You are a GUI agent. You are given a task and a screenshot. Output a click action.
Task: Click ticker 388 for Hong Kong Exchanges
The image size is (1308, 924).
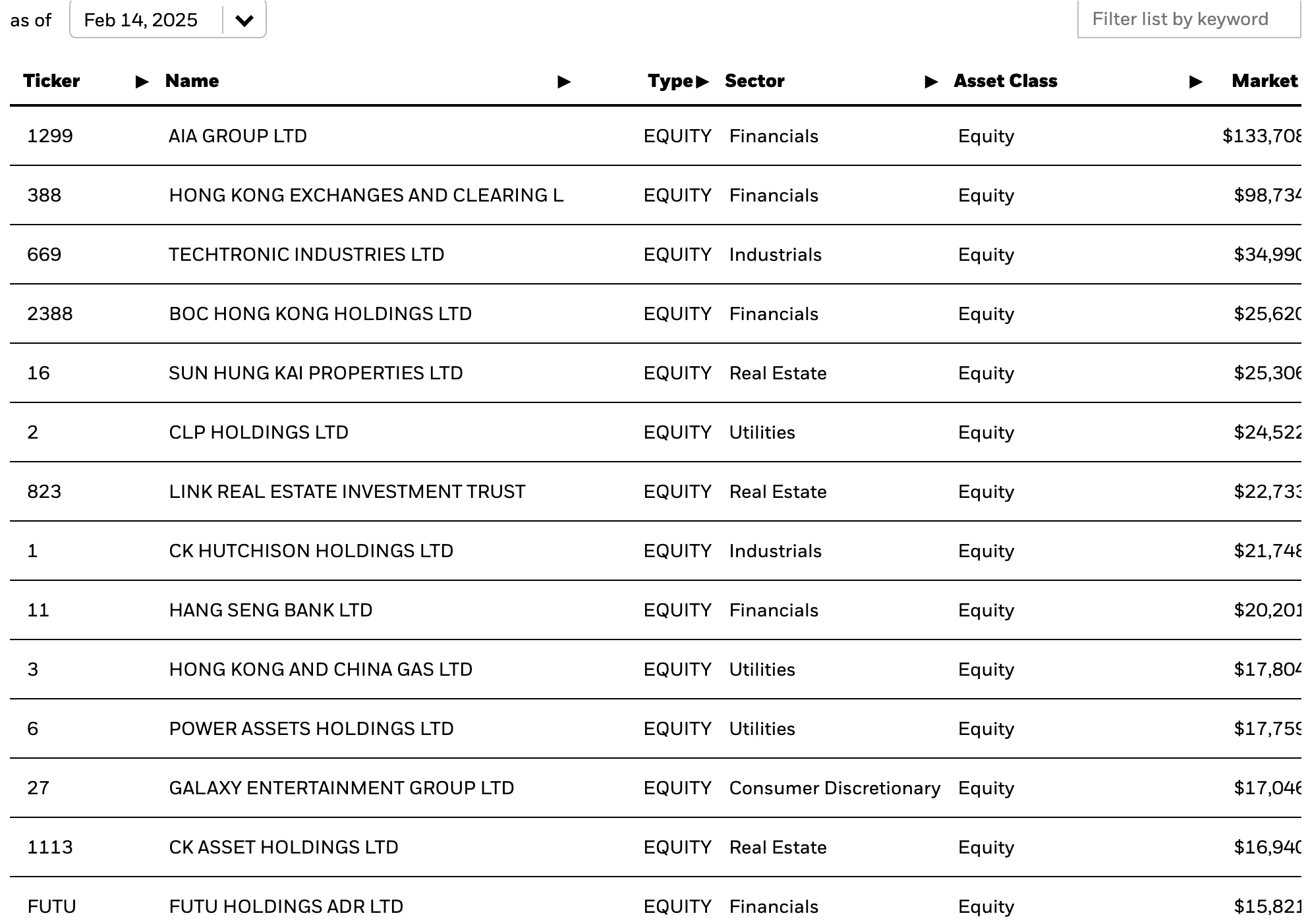click(x=41, y=195)
